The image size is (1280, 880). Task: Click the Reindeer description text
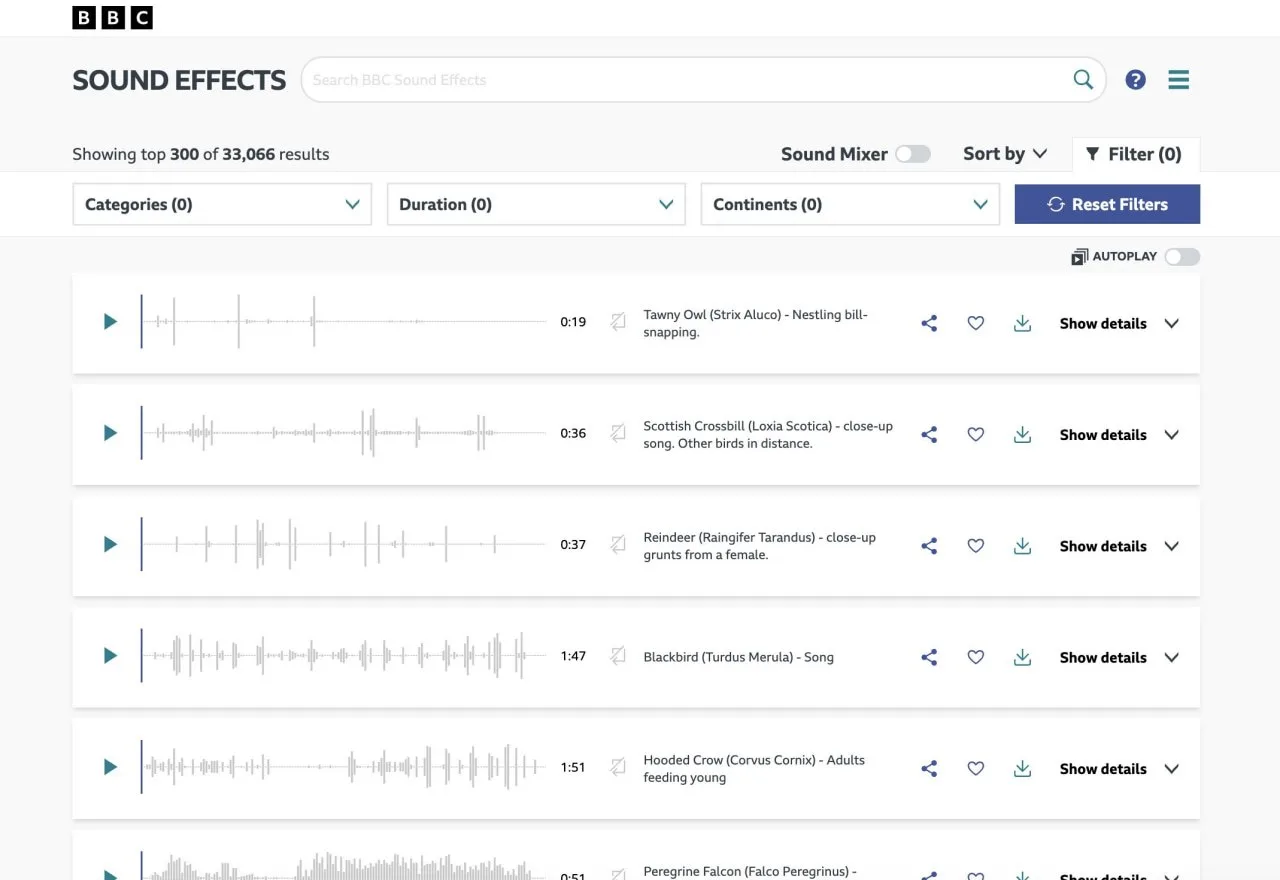click(x=760, y=546)
